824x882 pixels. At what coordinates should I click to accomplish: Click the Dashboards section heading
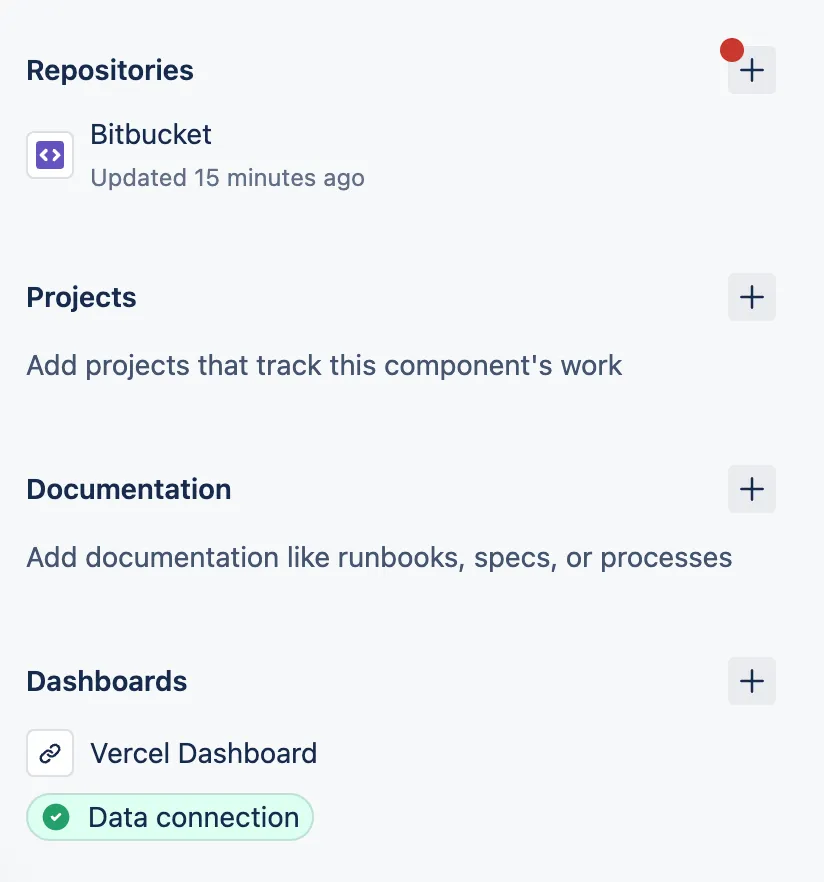[106, 681]
